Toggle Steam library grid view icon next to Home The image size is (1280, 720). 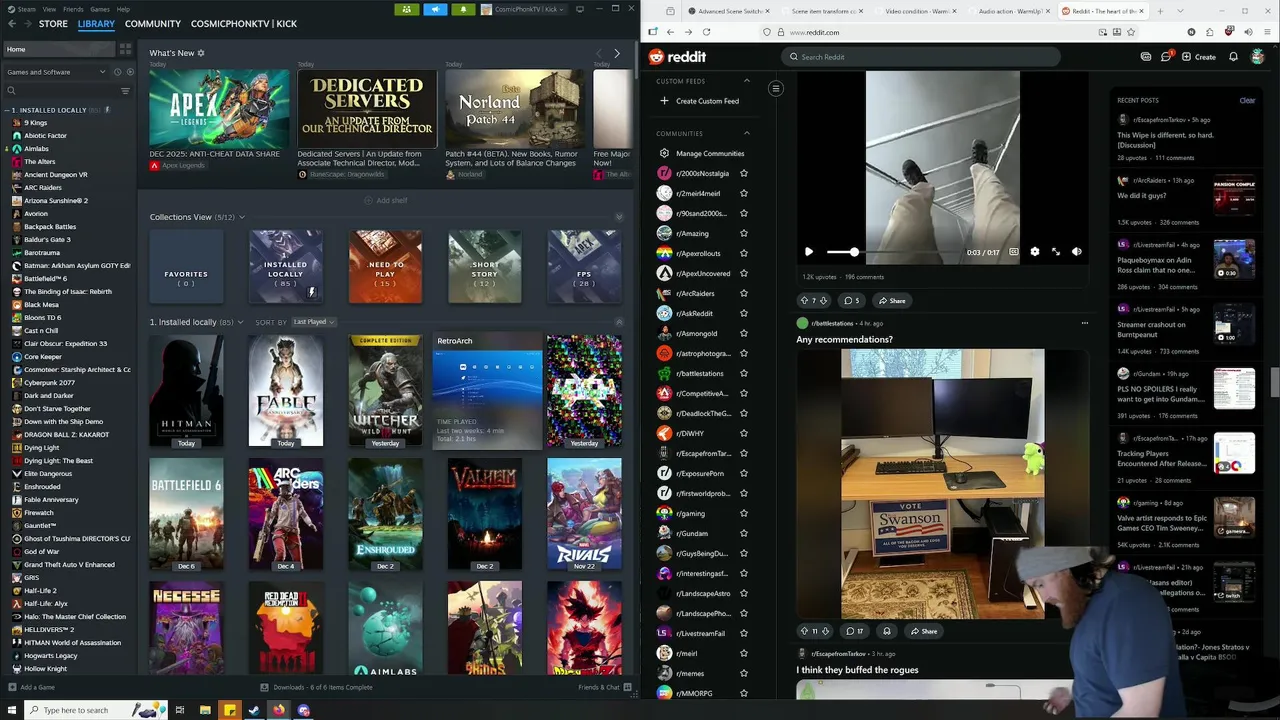pos(125,49)
